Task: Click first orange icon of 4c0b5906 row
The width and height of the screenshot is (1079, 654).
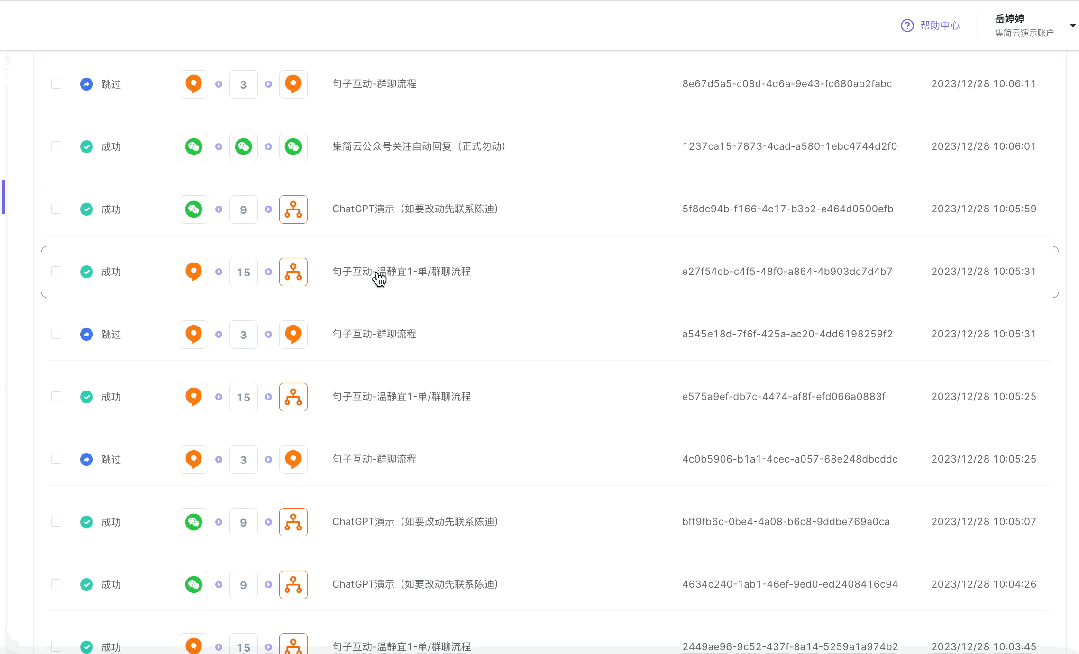Action: pos(193,459)
